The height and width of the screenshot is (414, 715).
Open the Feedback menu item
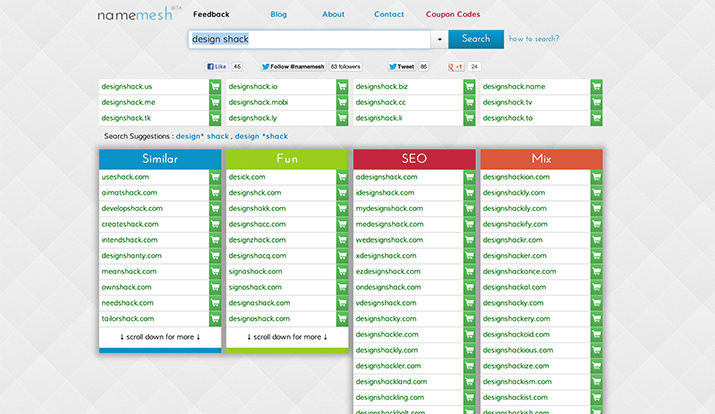click(211, 14)
